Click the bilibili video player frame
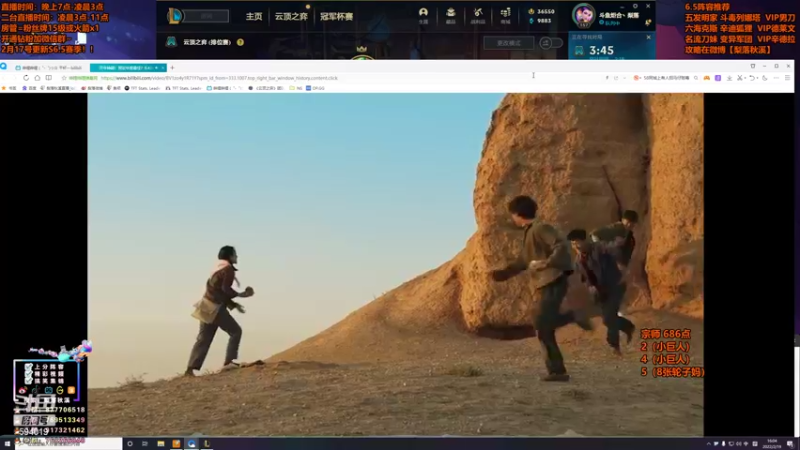 [395, 264]
